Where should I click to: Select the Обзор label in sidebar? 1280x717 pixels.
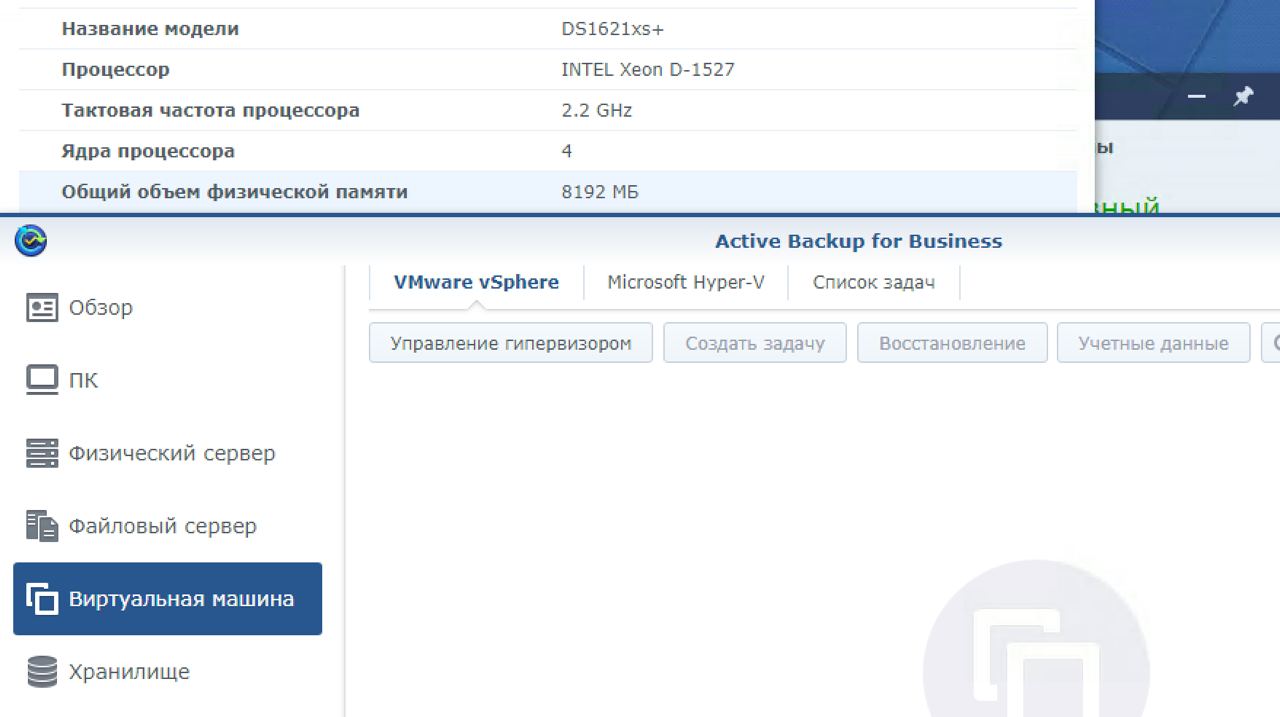point(101,308)
